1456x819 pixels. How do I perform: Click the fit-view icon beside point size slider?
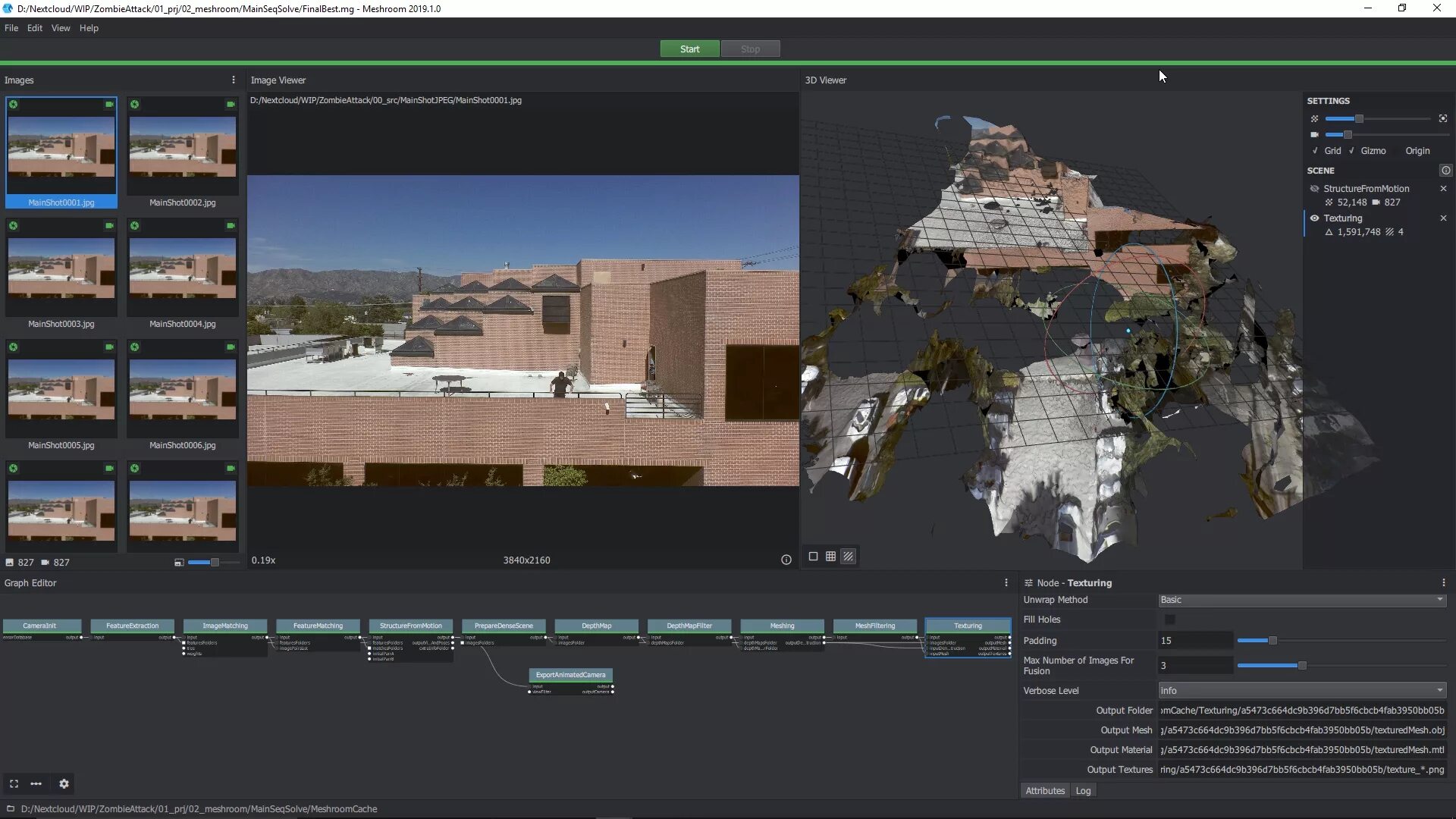click(1443, 119)
